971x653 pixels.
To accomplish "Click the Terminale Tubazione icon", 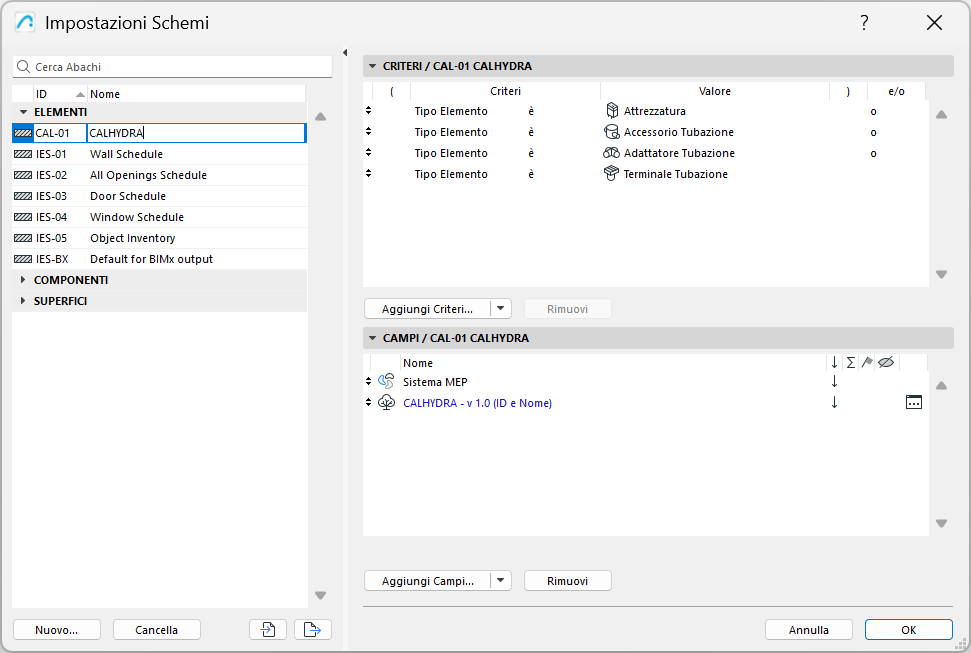I will [612, 173].
